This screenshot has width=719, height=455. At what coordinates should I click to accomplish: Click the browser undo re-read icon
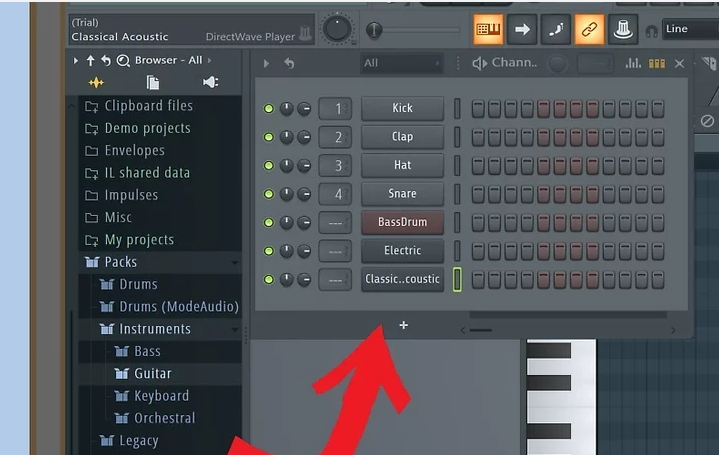[106, 60]
